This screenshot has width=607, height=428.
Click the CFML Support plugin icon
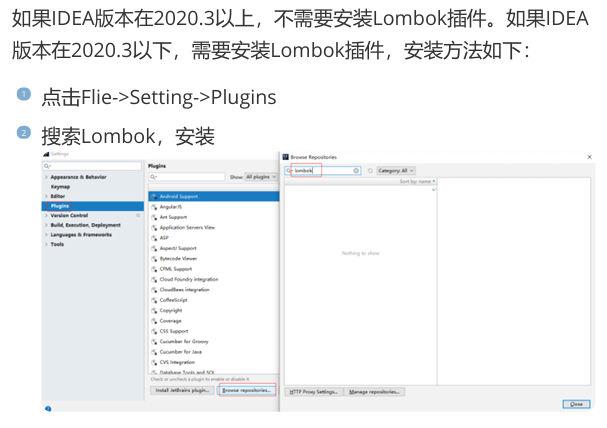[x=154, y=269]
